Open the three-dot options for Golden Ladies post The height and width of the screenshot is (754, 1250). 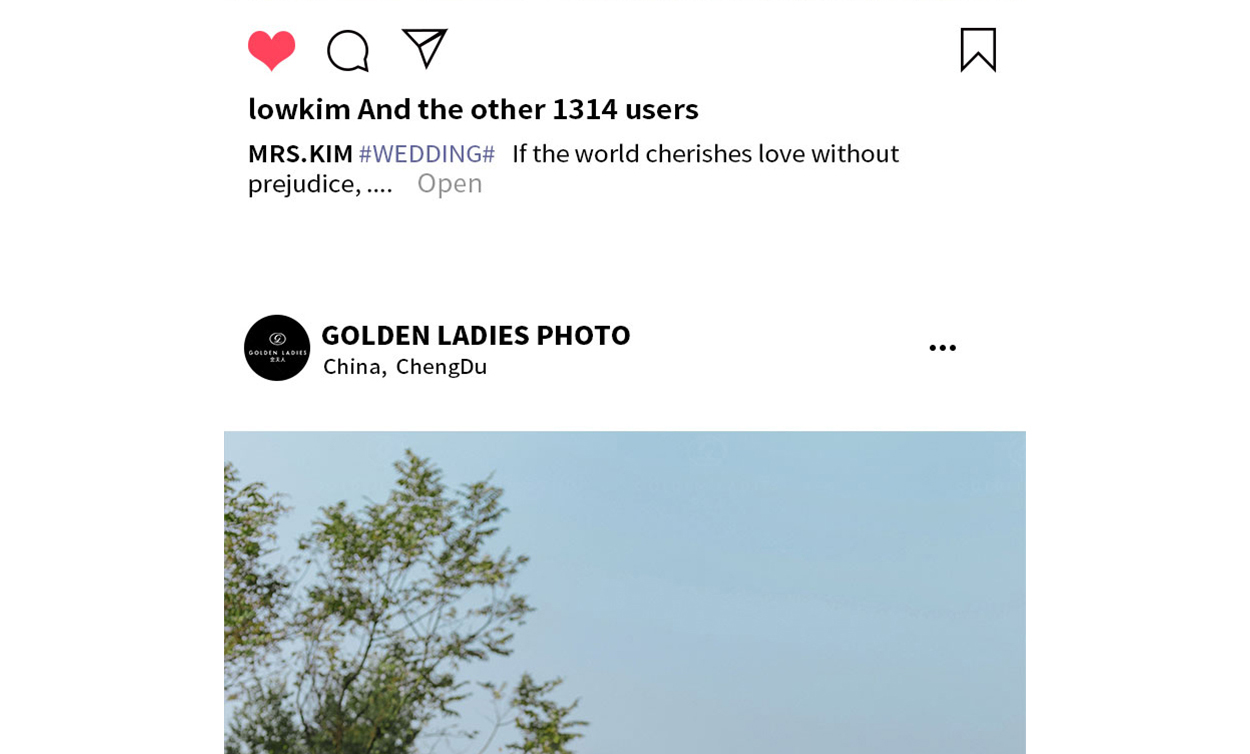tap(942, 348)
